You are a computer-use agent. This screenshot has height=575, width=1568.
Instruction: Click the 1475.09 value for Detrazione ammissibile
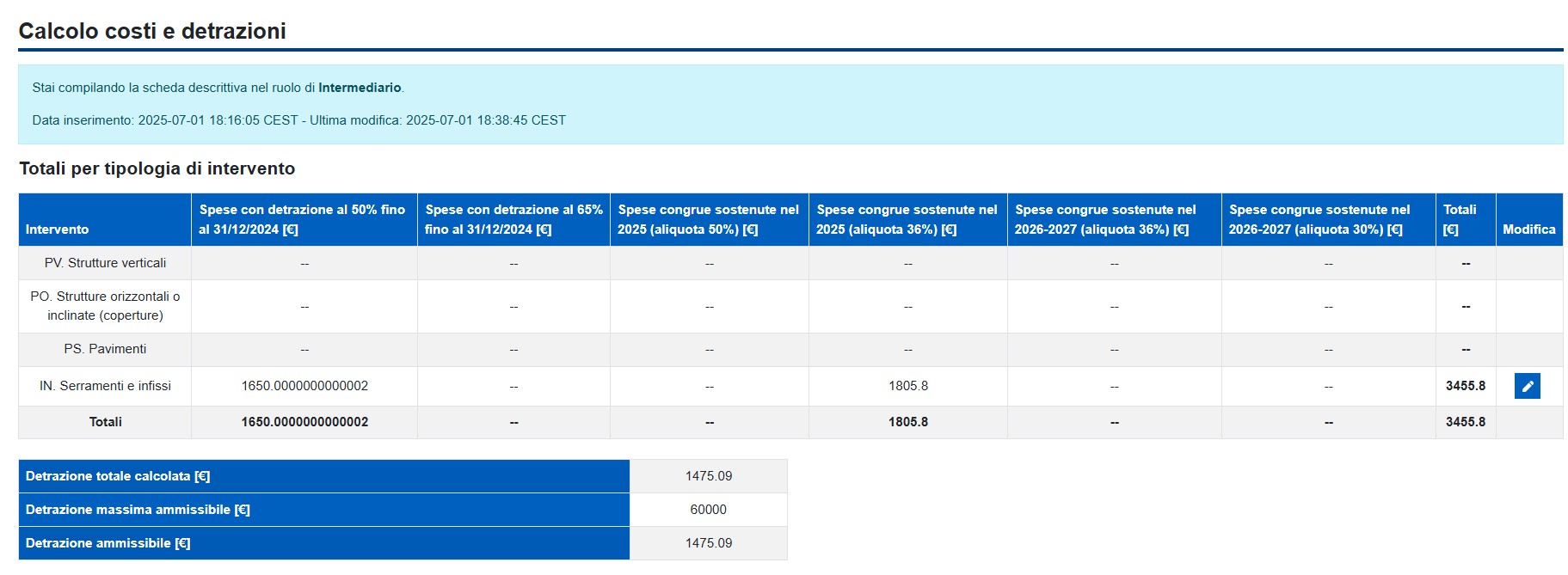709,543
